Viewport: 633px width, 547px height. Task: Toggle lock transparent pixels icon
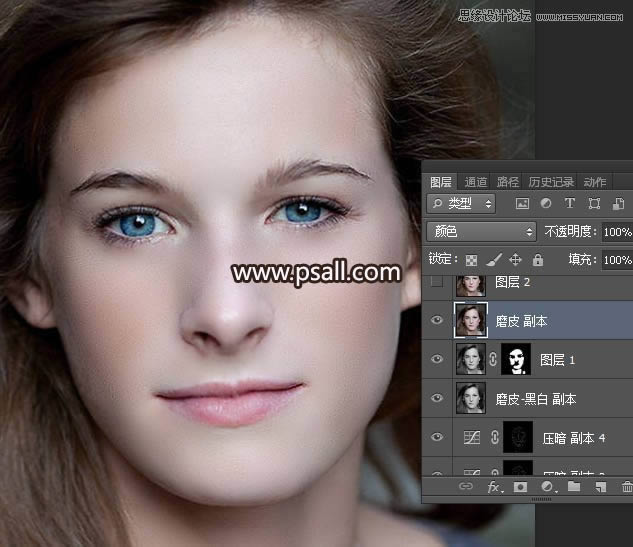[x=471, y=260]
